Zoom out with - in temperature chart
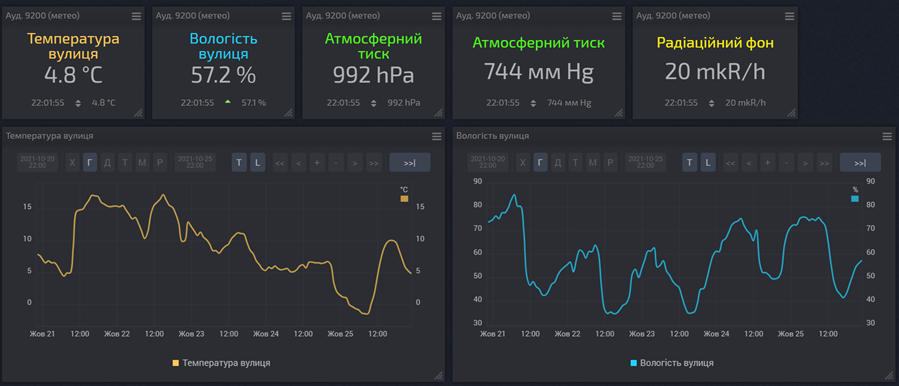Screen dimensions: 899x386 336,163
